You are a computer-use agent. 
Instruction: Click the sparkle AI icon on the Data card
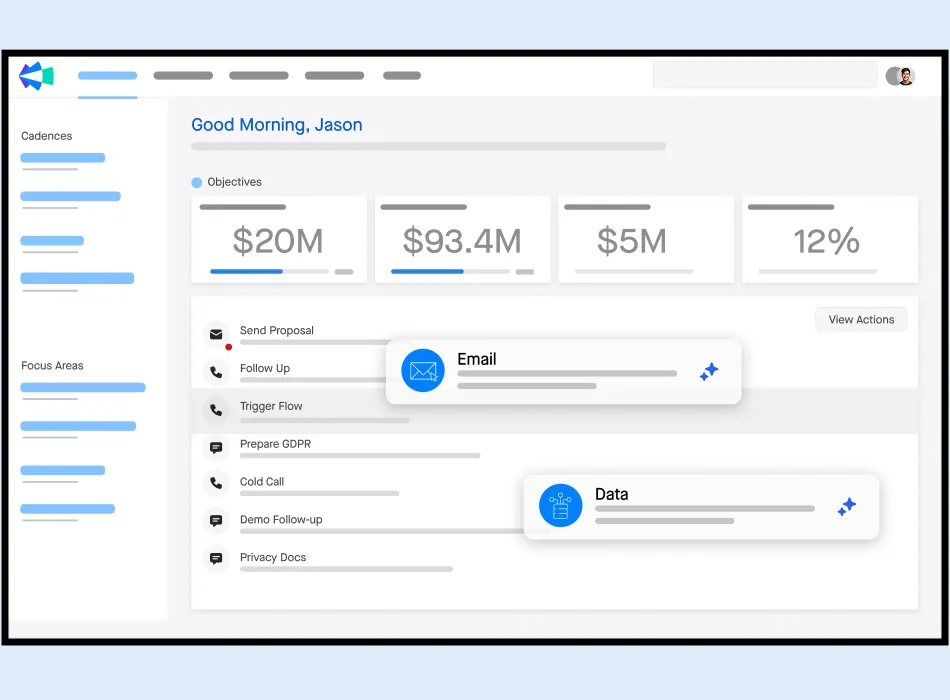coord(846,506)
